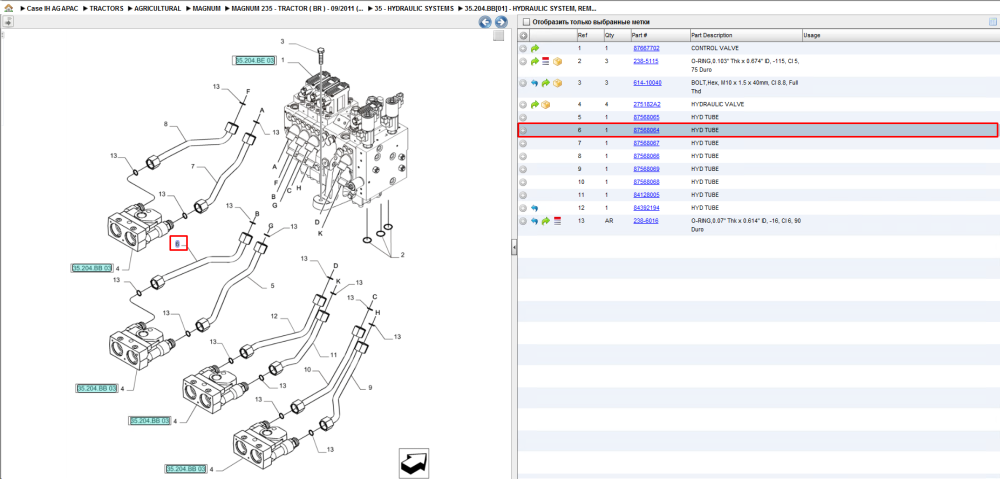This screenshot has width=1000, height=479.
Task: Click blue arrow icon for part 84392194
Action: (x=534, y=208)
